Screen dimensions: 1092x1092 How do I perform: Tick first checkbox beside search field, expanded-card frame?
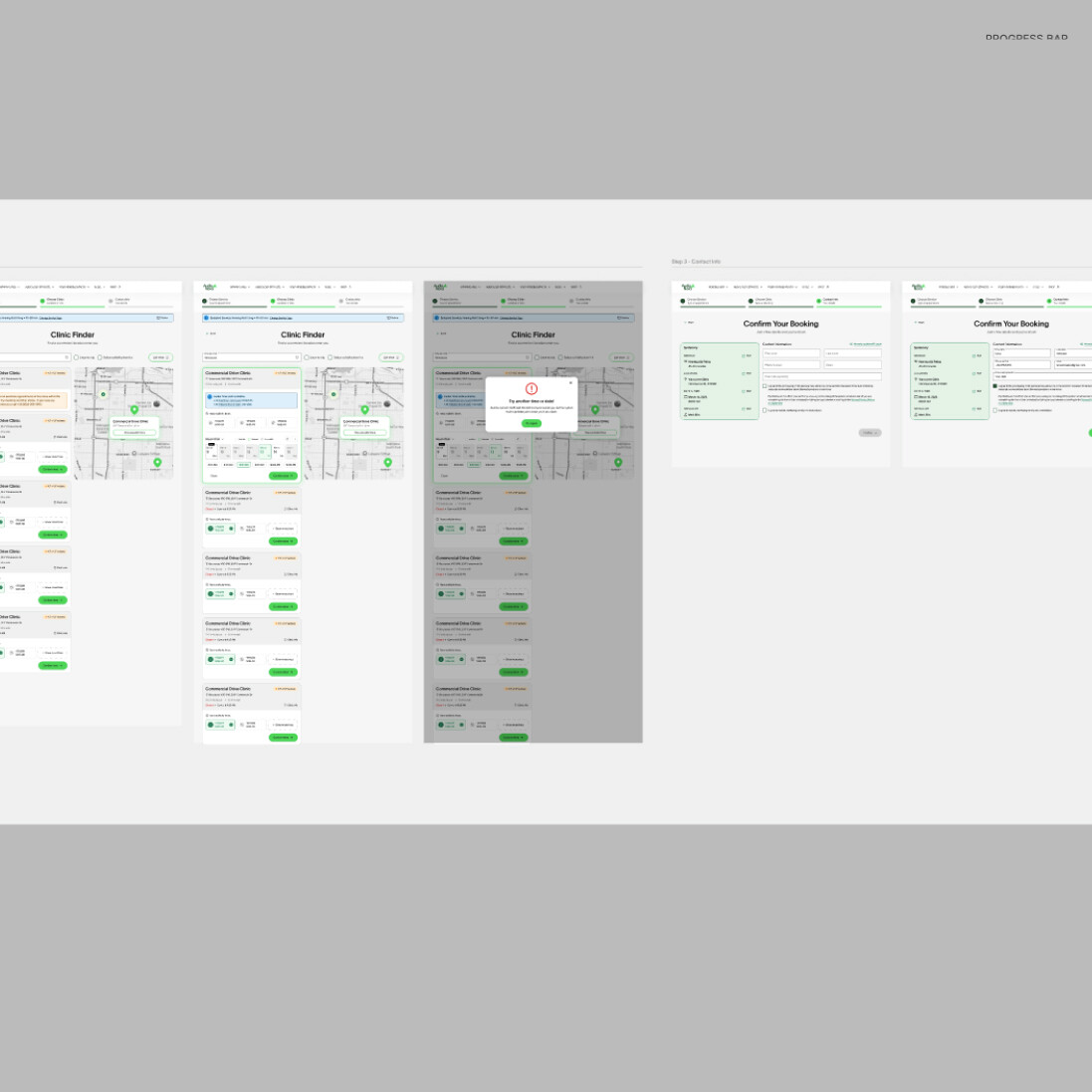point(307,357)
